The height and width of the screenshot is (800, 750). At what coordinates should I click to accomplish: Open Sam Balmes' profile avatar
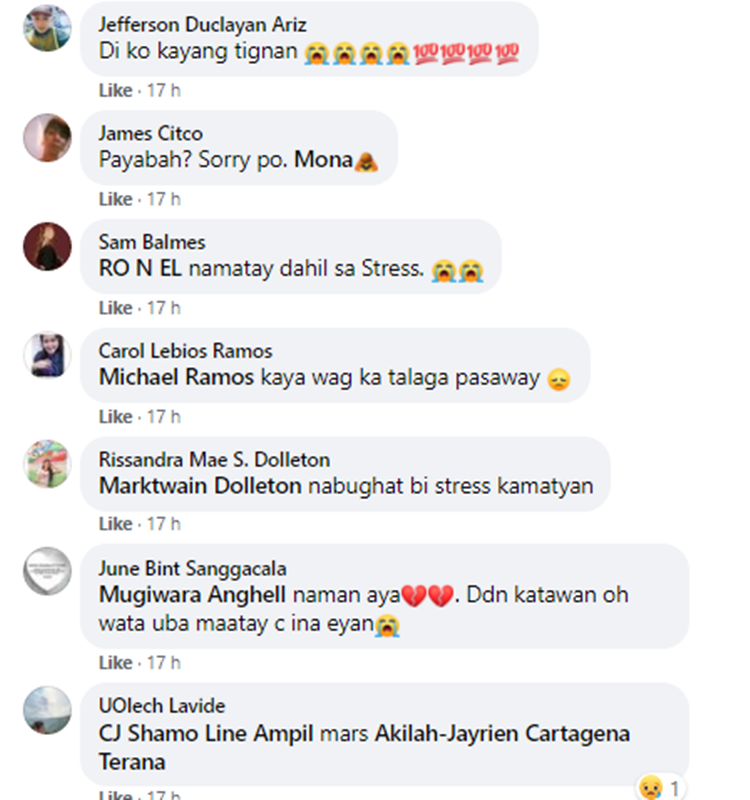[47, 246]
